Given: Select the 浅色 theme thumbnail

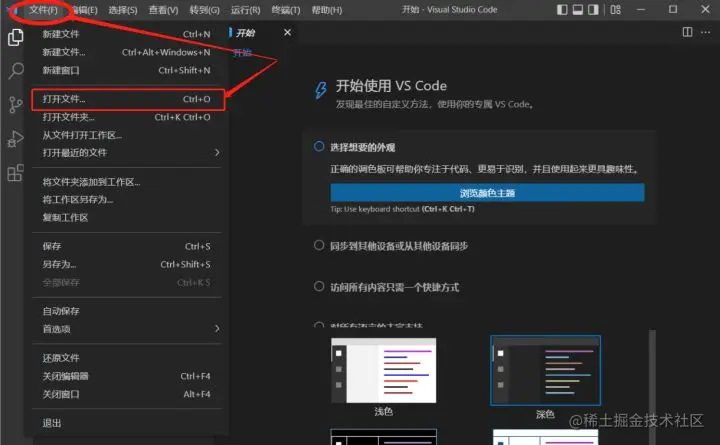Looking at the screenshot, I should (x=383, y=370).
